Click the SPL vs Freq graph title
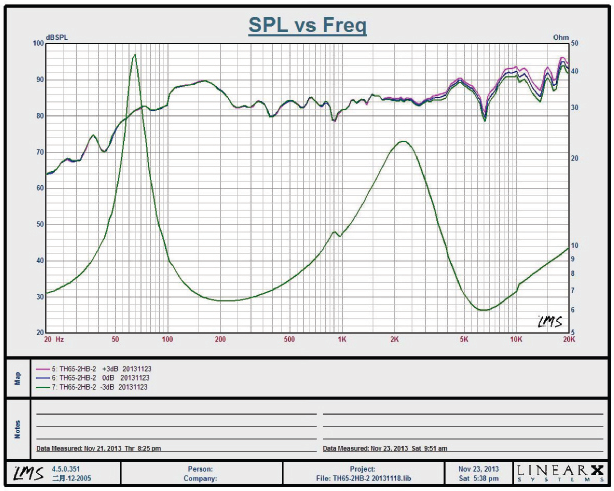 click(x=307, y=25)
